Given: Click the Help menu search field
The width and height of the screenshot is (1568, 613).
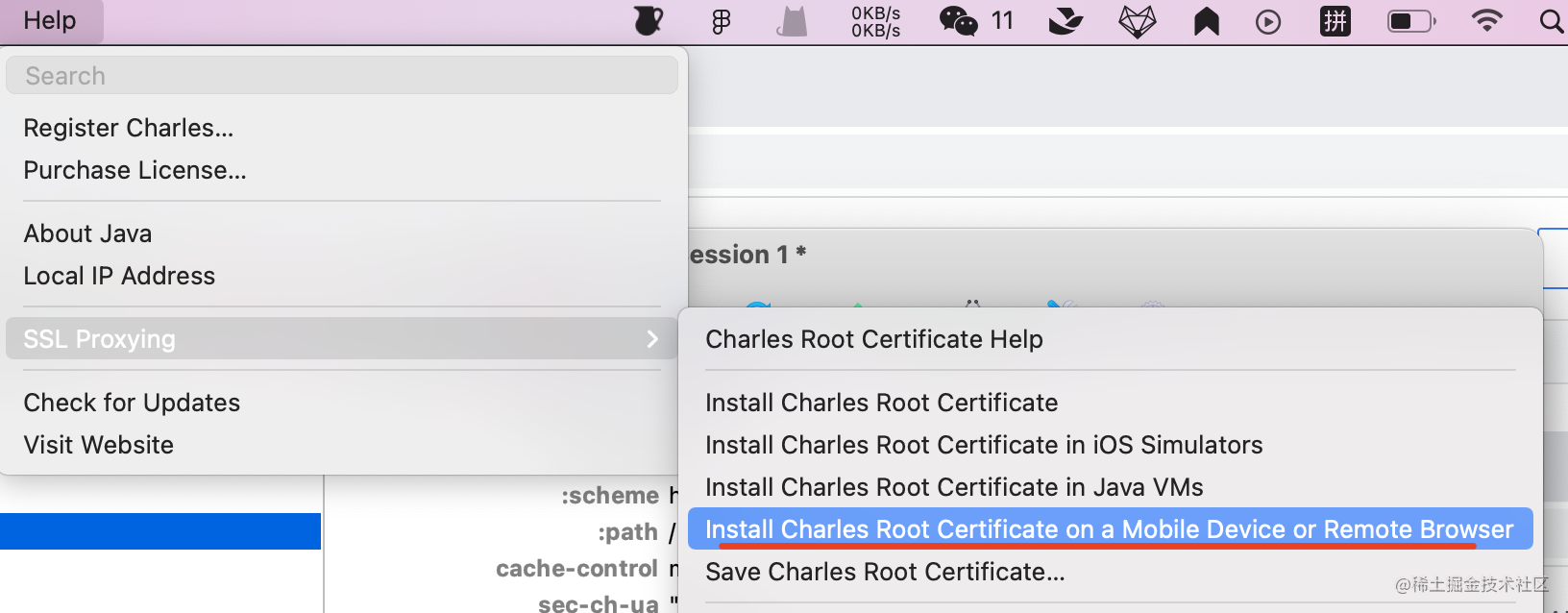Looking at the screenshot, I should 341,76.
